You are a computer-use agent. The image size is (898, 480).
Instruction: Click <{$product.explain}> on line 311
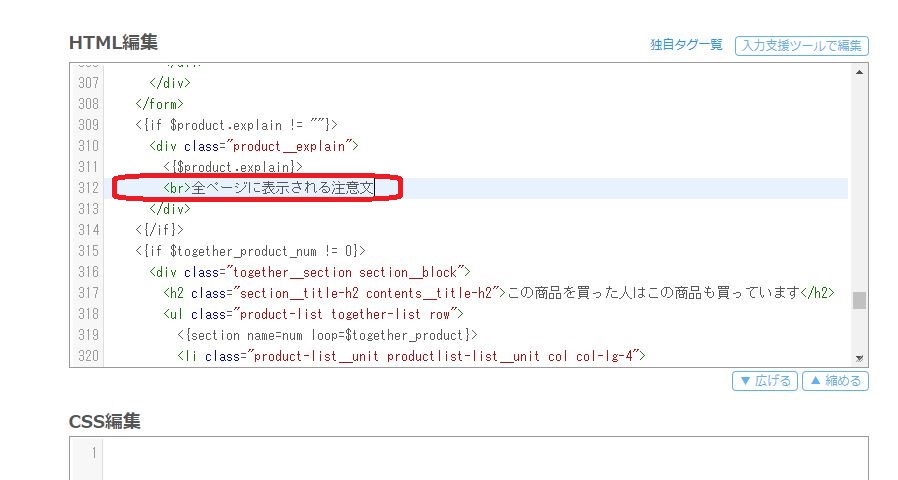233,167
